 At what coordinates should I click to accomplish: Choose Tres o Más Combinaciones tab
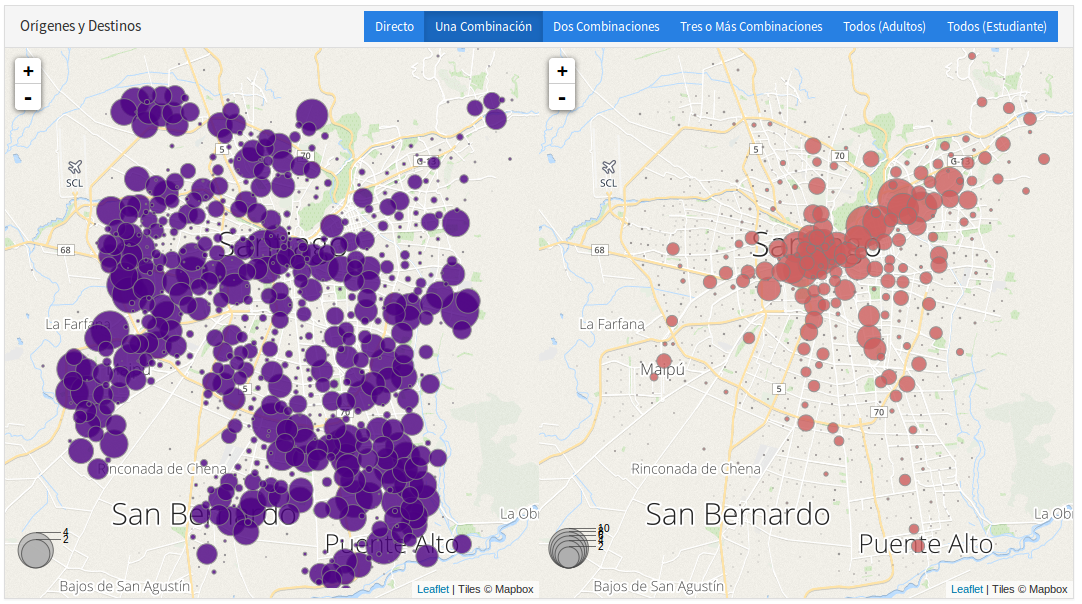751,26
